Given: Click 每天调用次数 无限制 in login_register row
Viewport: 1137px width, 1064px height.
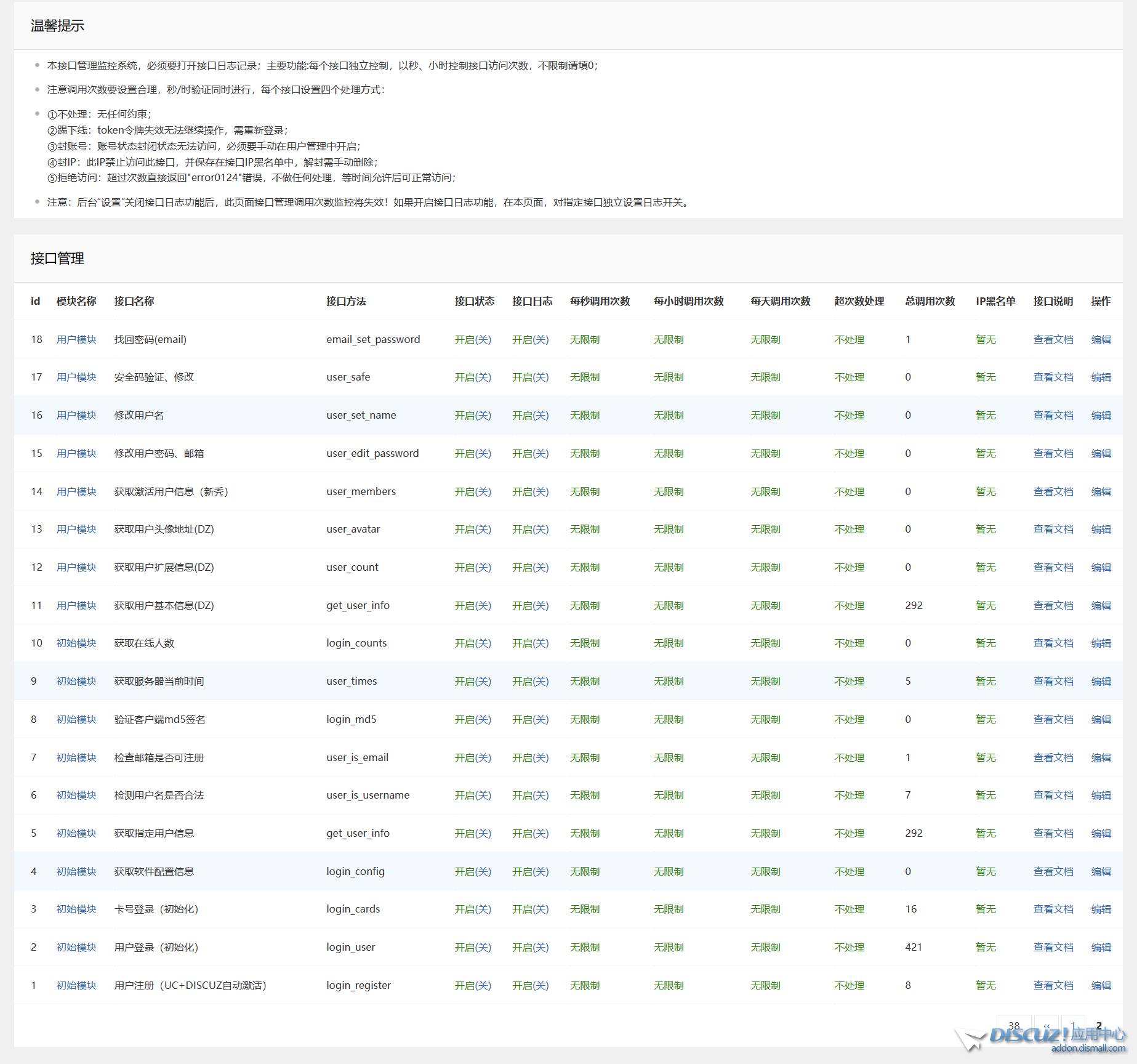Looking at the screenshot, I should 765,985.
